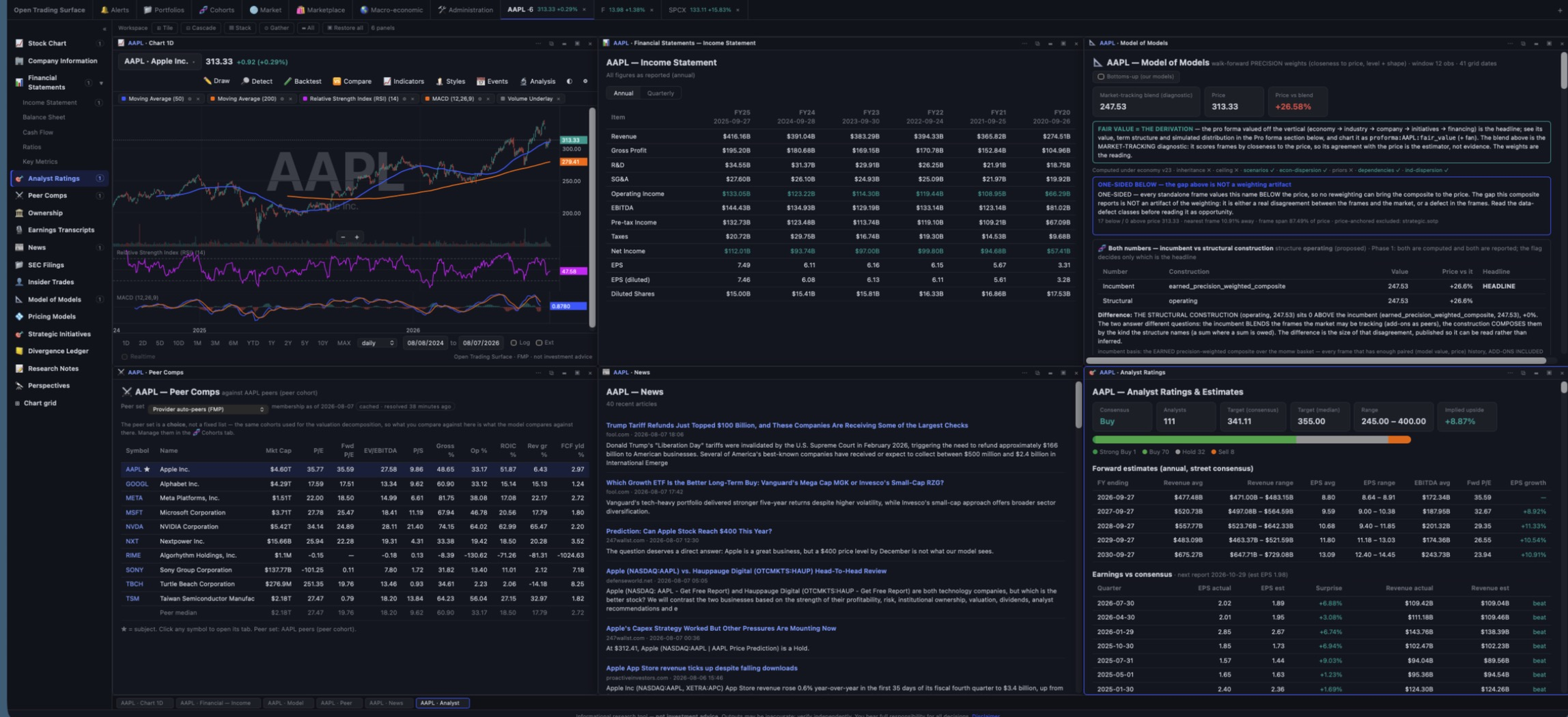Click the Cascade workspace button

(x=201, y=28)
